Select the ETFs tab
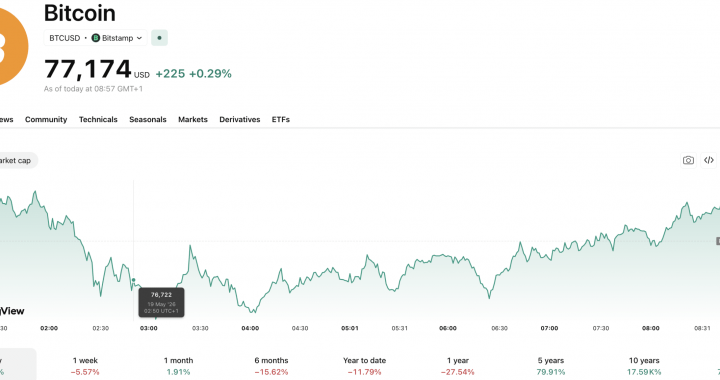 (x=281, y=119)
